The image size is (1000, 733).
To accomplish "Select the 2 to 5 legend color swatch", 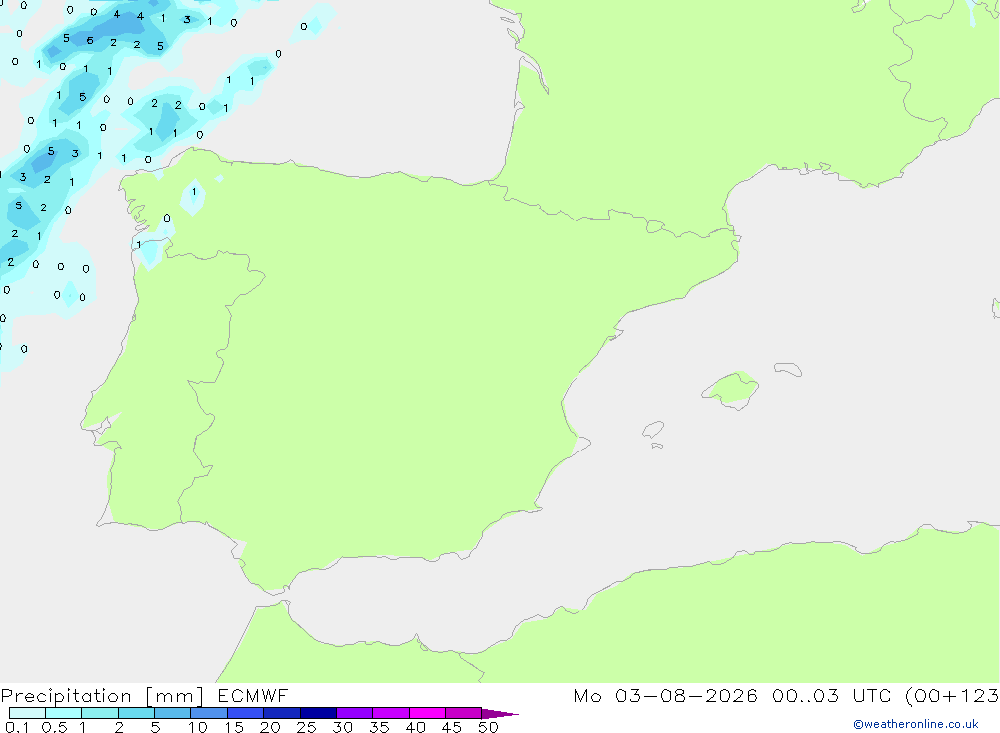I will [x=136, y=713].
